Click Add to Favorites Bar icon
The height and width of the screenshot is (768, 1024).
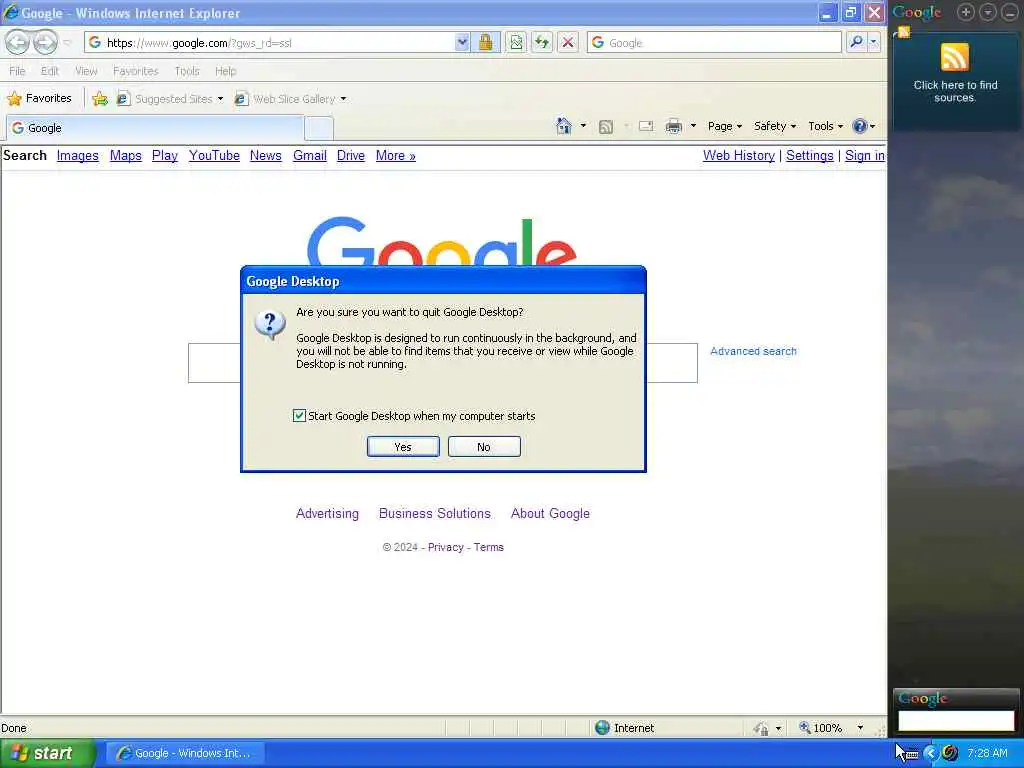coord(100,99)
